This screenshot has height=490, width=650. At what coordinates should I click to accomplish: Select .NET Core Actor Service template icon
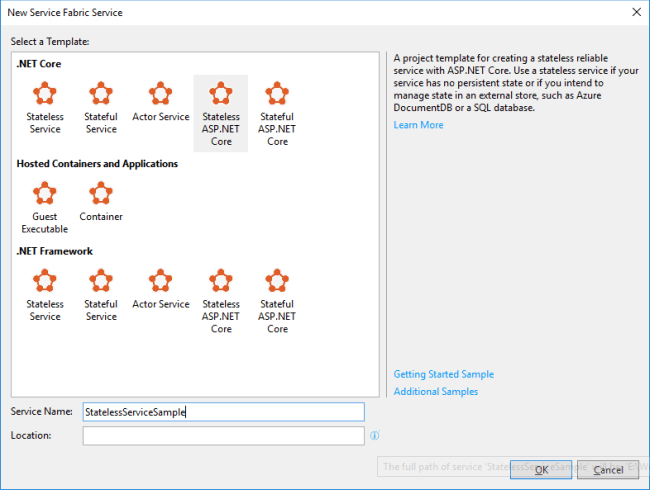(160, 93)
